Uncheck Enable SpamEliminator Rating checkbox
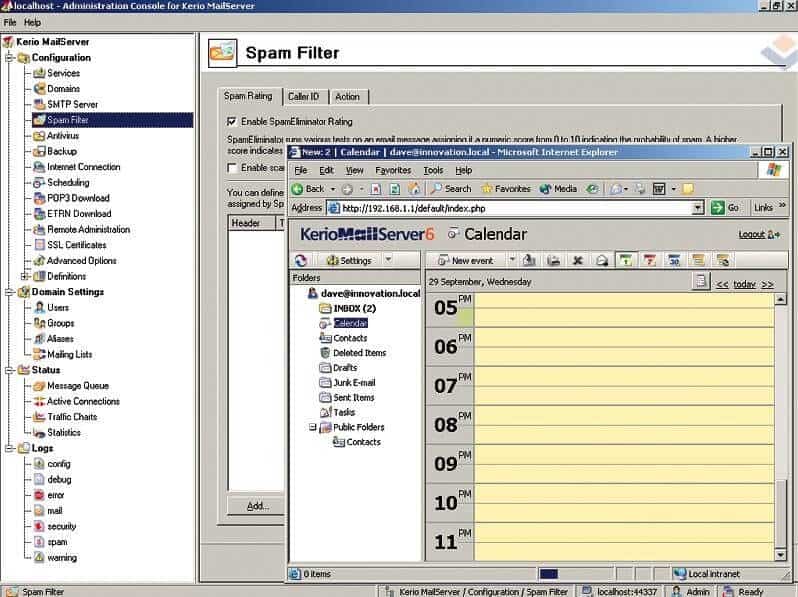 pyautogui.click(x=232, y=121)
